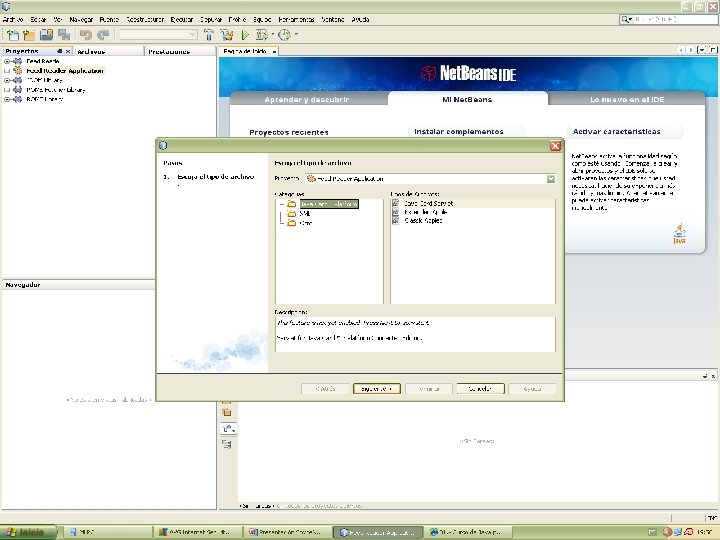
Task: Select Extended Applet file type
Action: coord(426,212)
